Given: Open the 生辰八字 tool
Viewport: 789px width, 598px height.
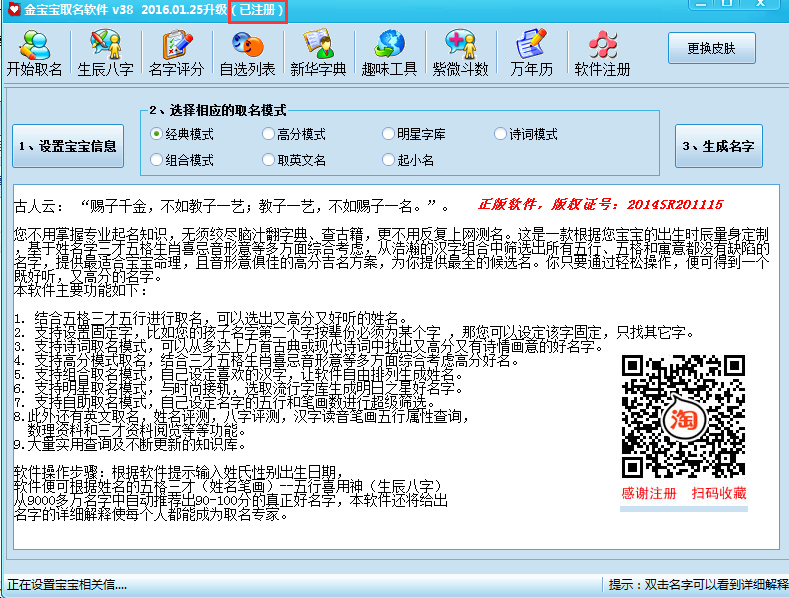Looking at the screenshot, I should pos(105,53).
